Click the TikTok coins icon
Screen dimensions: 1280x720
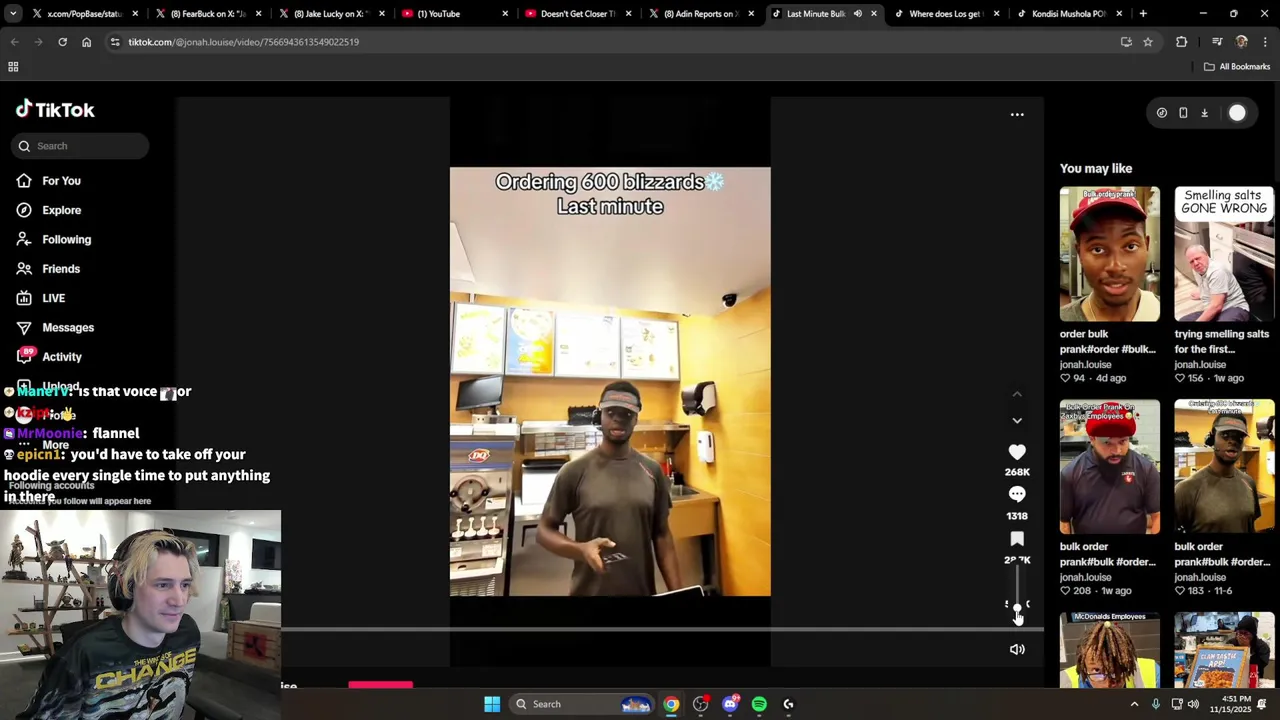coord(1162,113)
